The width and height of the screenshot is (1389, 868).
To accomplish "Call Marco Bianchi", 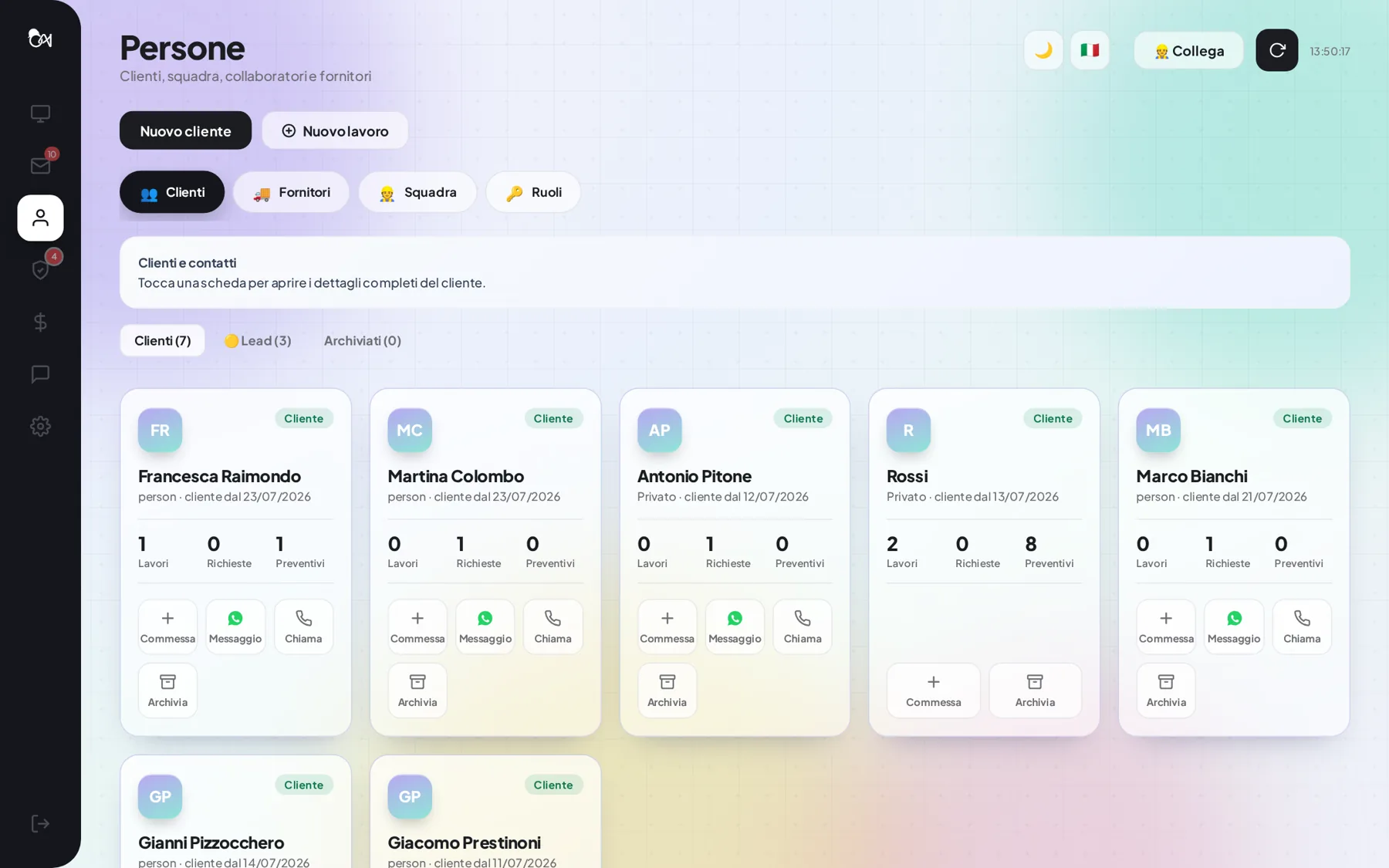I will 1302,627.
